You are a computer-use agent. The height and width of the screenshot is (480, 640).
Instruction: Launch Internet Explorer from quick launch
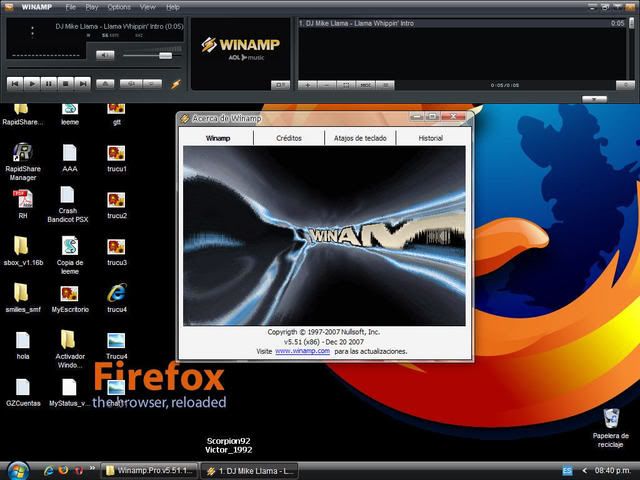tap(49, 471)
